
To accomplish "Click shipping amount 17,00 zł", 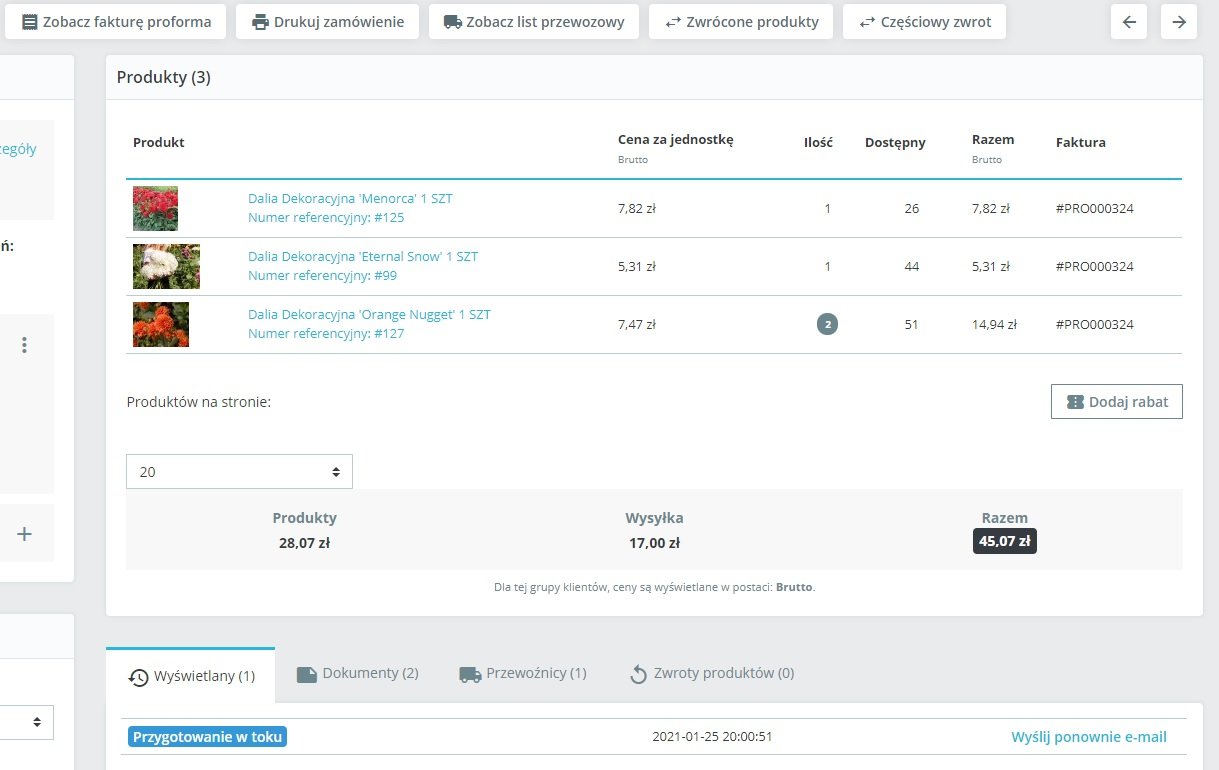I will 654,543.
